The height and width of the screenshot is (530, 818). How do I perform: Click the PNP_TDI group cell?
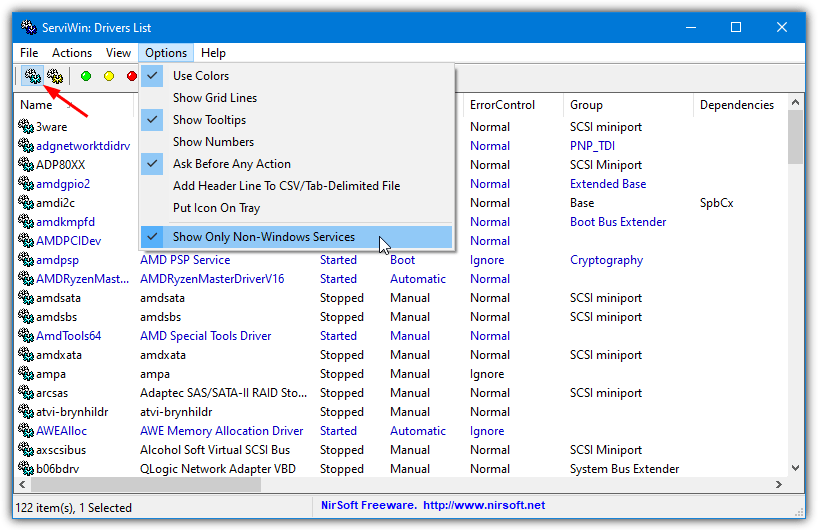tap(592, 146)
